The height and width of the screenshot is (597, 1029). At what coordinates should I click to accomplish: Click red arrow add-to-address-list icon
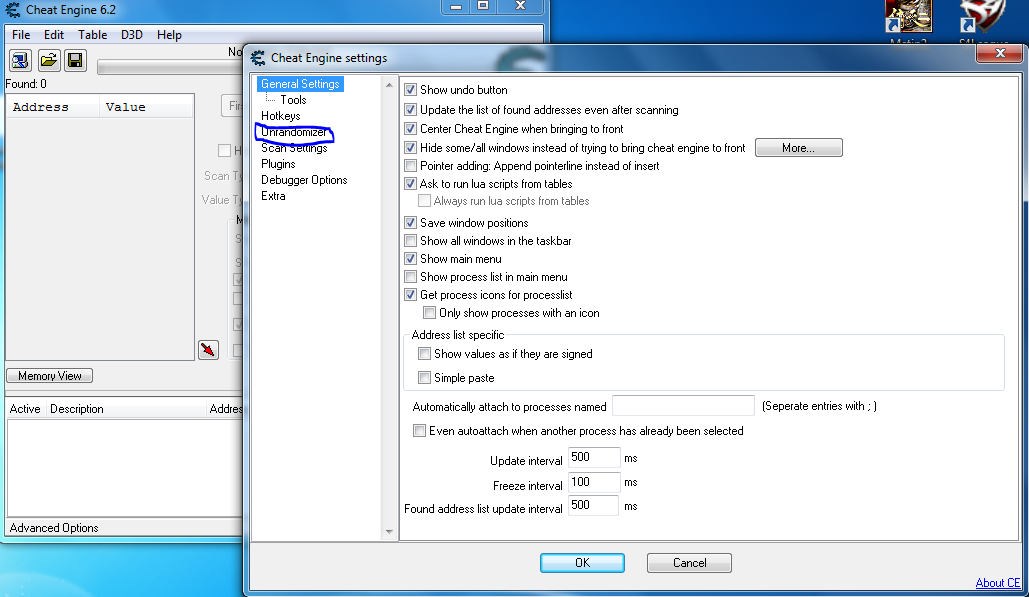208,350
